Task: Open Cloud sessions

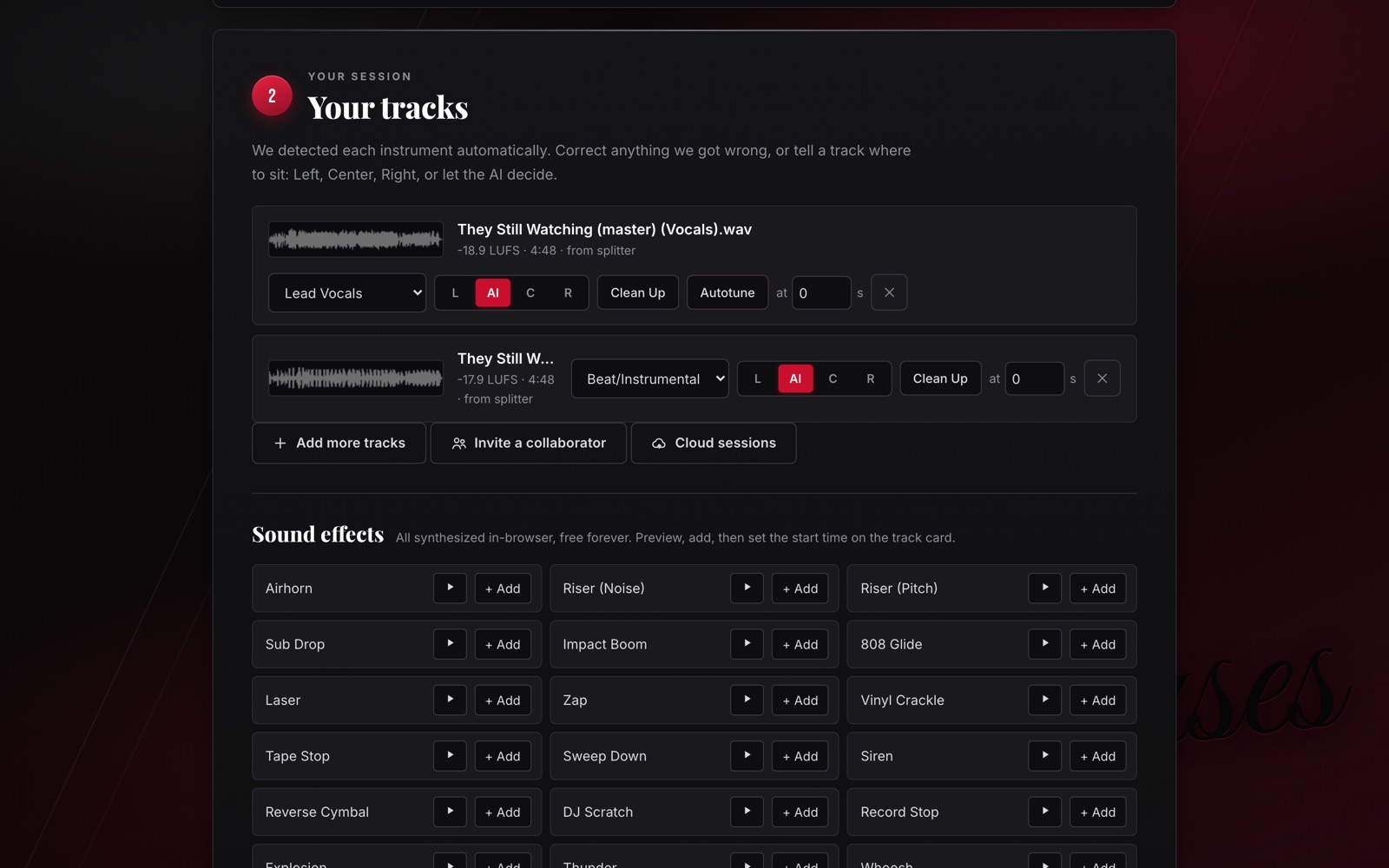Action: [x=714, y=443]
